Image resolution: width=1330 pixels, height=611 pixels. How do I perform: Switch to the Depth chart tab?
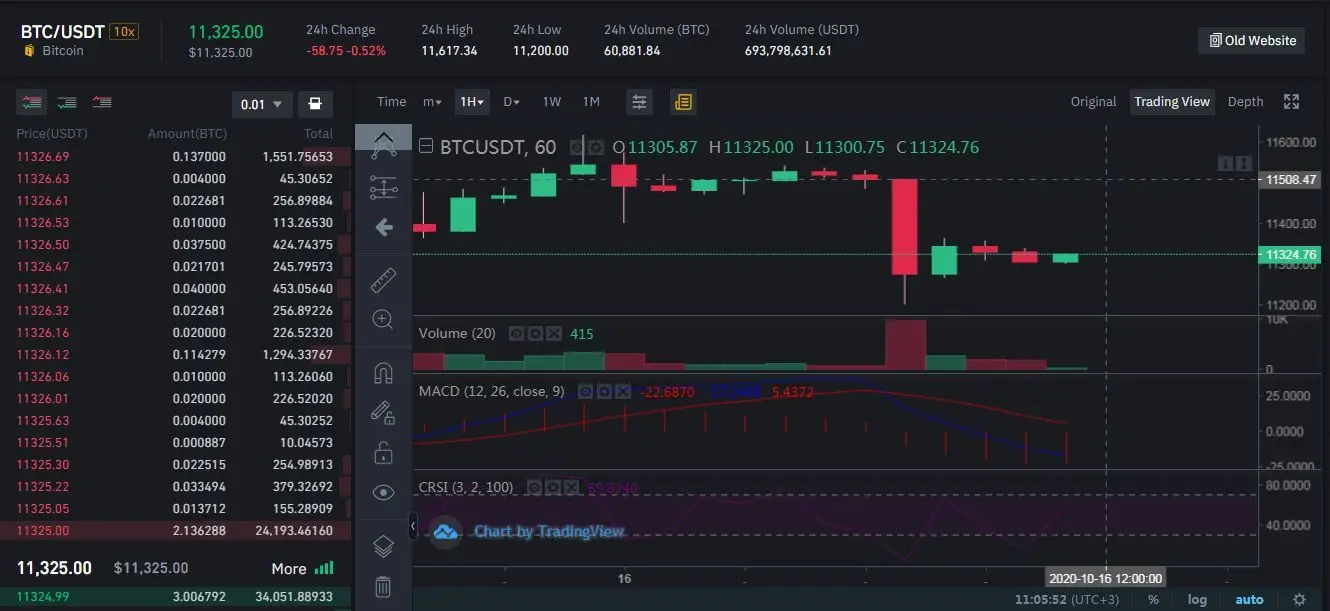pos(1245,101)
